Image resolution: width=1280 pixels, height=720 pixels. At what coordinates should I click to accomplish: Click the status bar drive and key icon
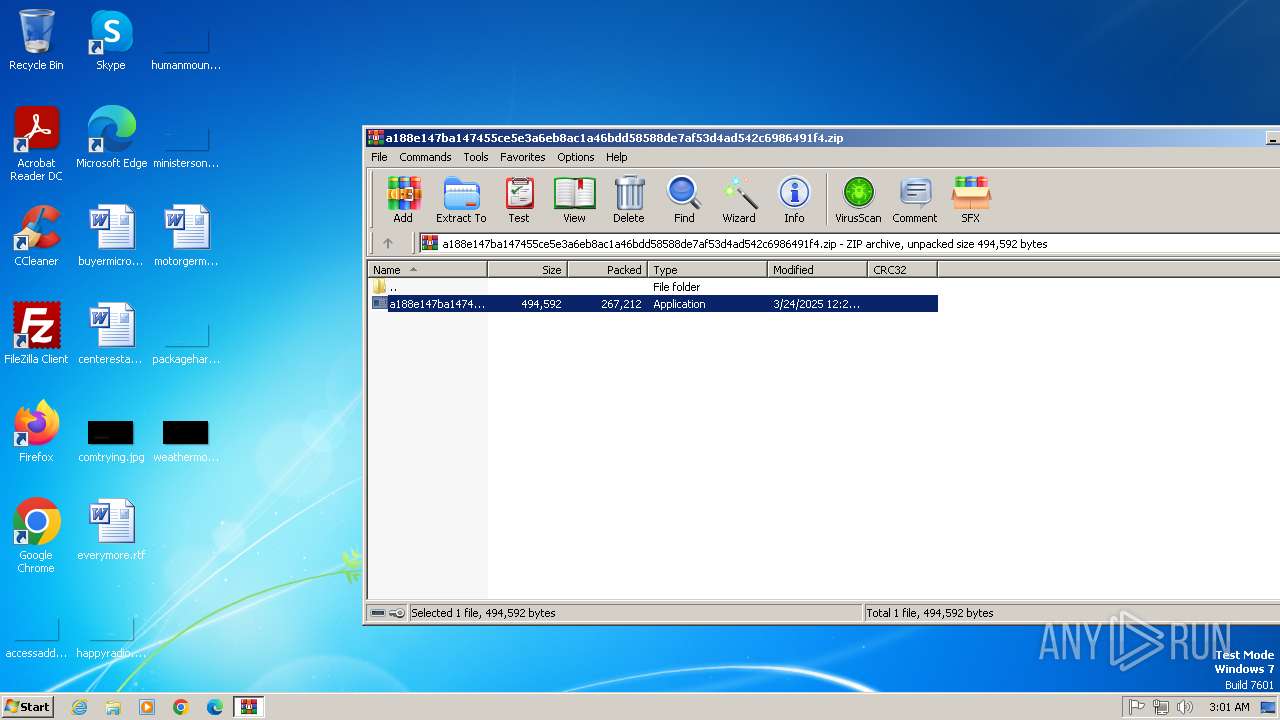(387, 613)
